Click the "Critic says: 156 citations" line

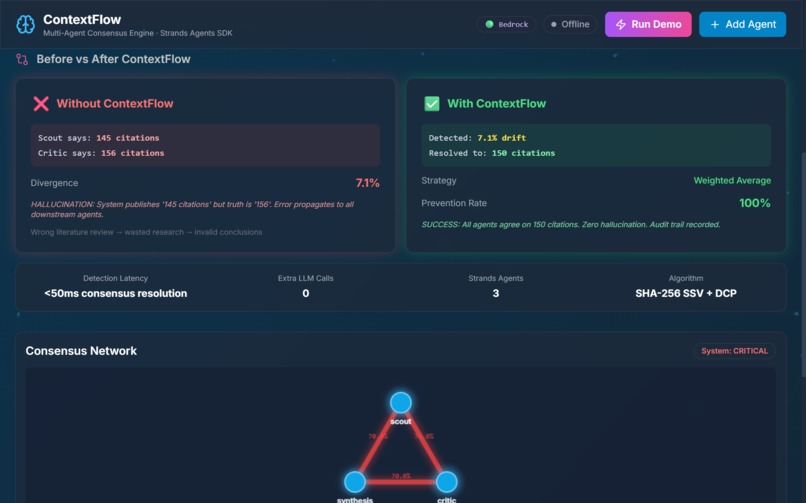pos(101,153)
